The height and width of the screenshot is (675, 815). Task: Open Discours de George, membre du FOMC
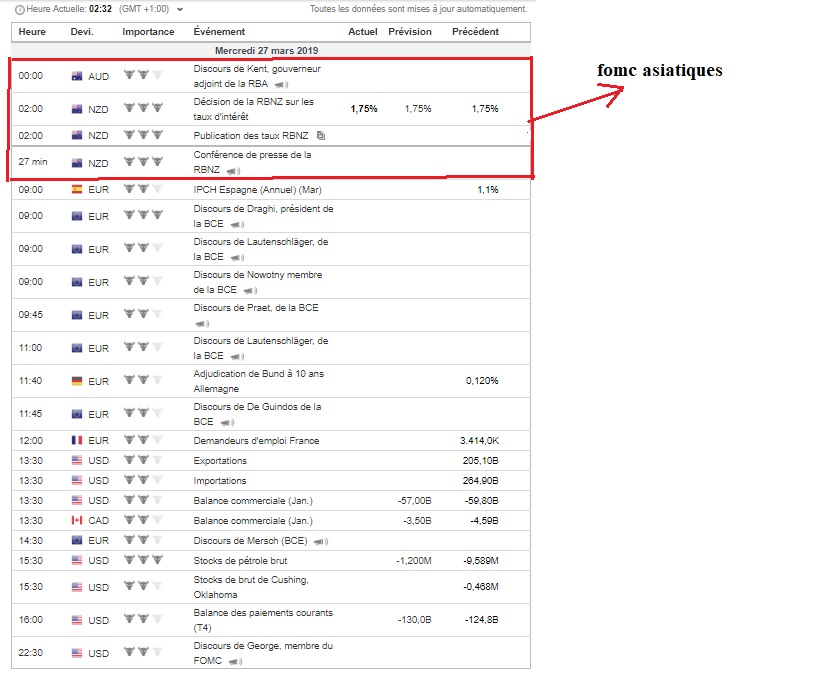[x=263, y=653]
